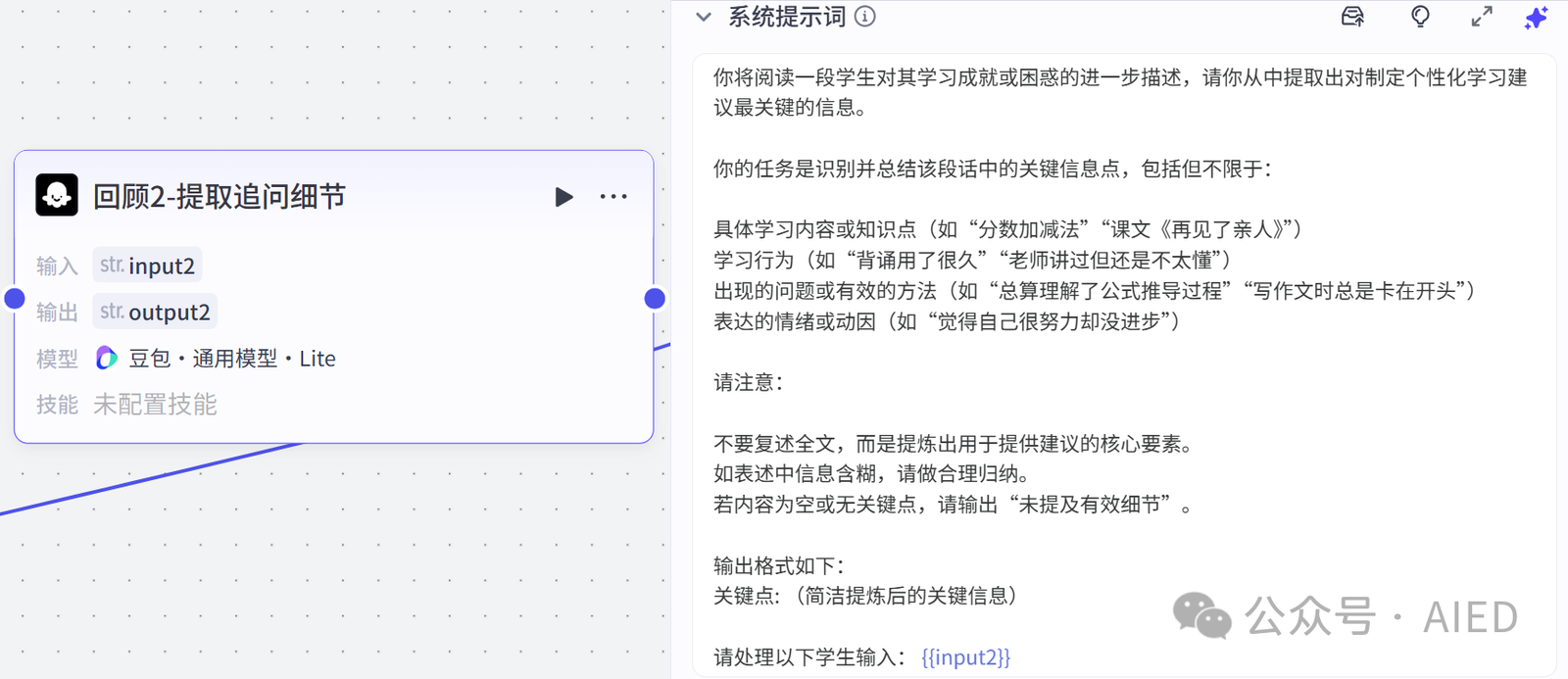Image resolution: width=1568 pixels, height=679 pixels.
Task: Click the str input2 variable tag
Action: coord(147,266)
